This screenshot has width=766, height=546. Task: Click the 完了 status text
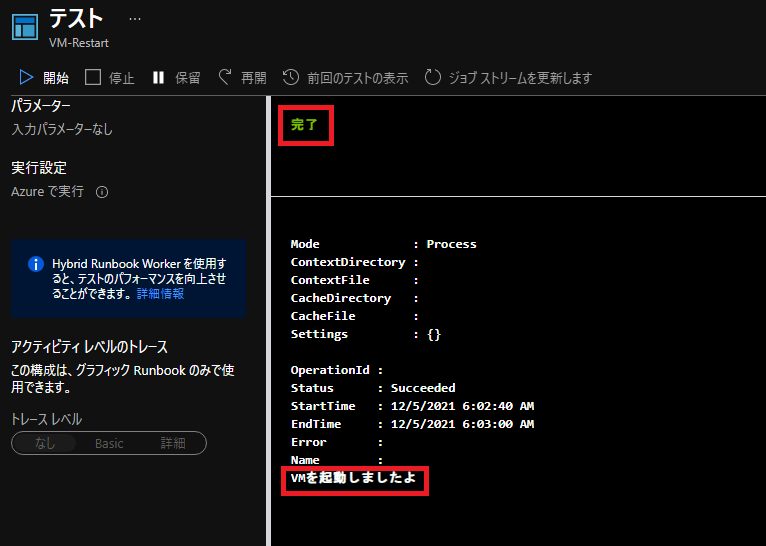click(304, 125)
